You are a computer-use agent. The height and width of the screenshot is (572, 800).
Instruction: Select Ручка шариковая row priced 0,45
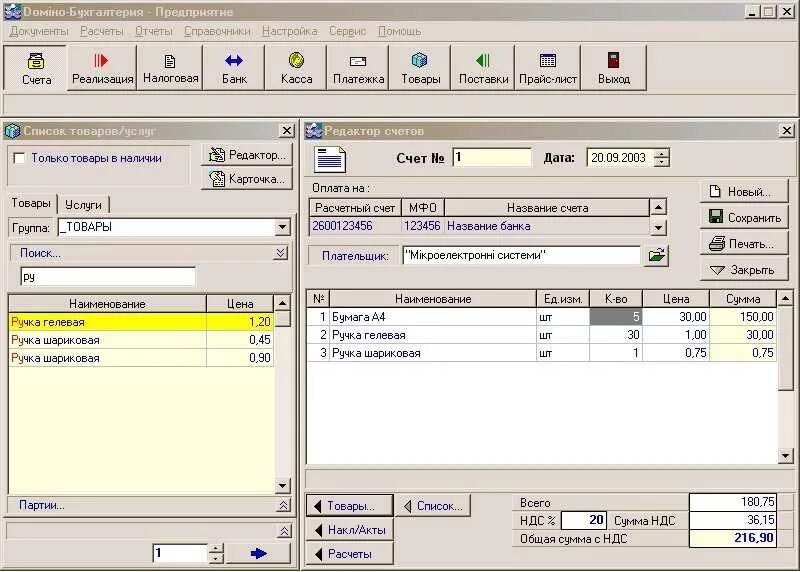point(141,340)
